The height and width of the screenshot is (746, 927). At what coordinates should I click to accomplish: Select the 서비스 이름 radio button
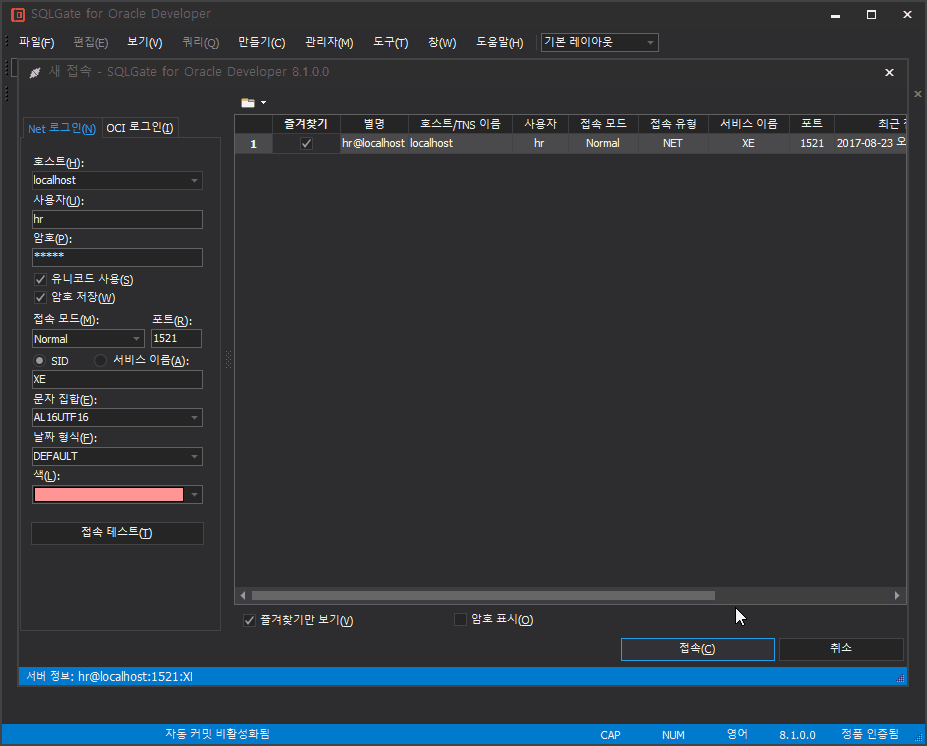pyautogui.click(x=101, y=361)
